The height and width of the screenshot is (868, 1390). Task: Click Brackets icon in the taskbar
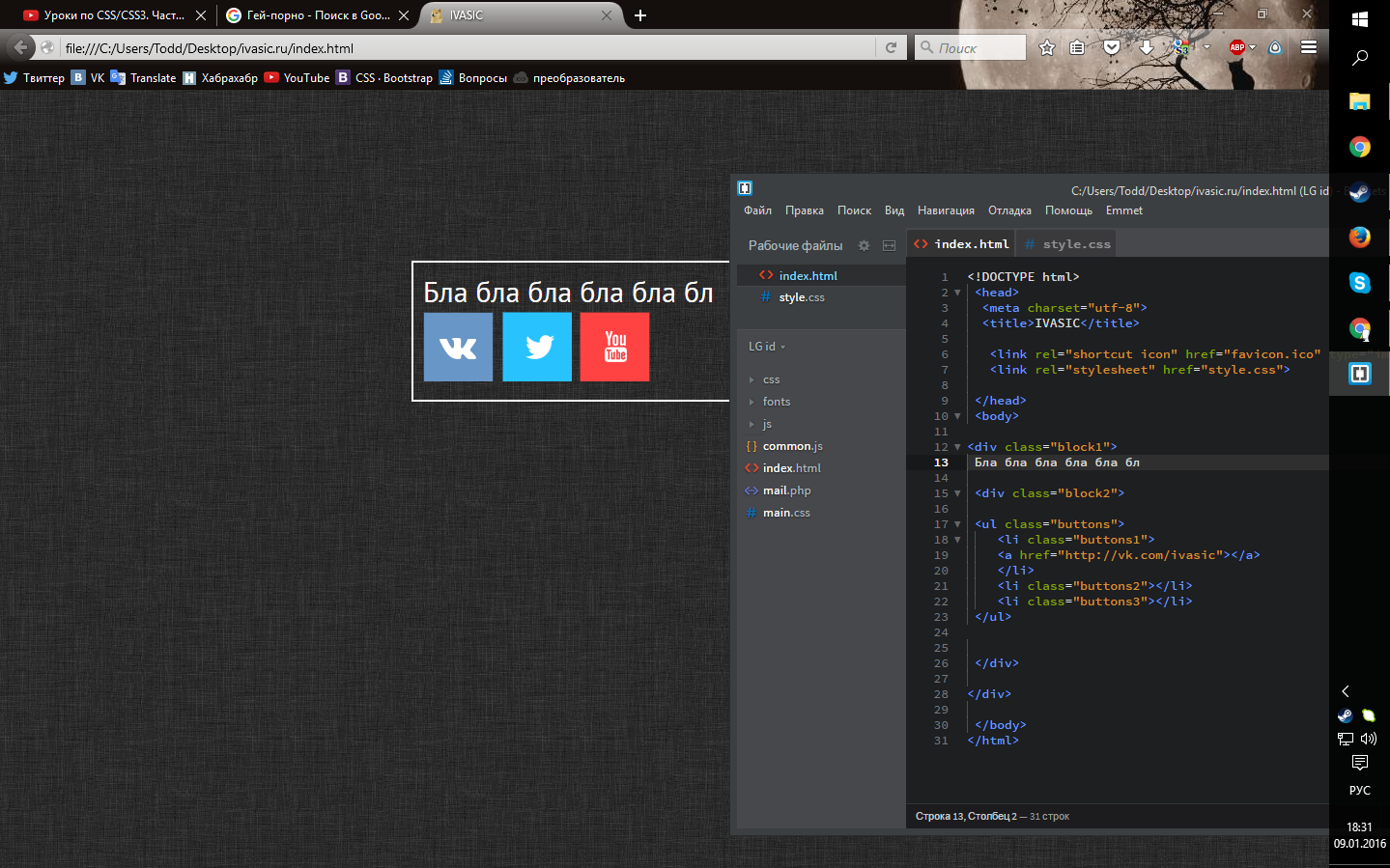pos(1360,374)
